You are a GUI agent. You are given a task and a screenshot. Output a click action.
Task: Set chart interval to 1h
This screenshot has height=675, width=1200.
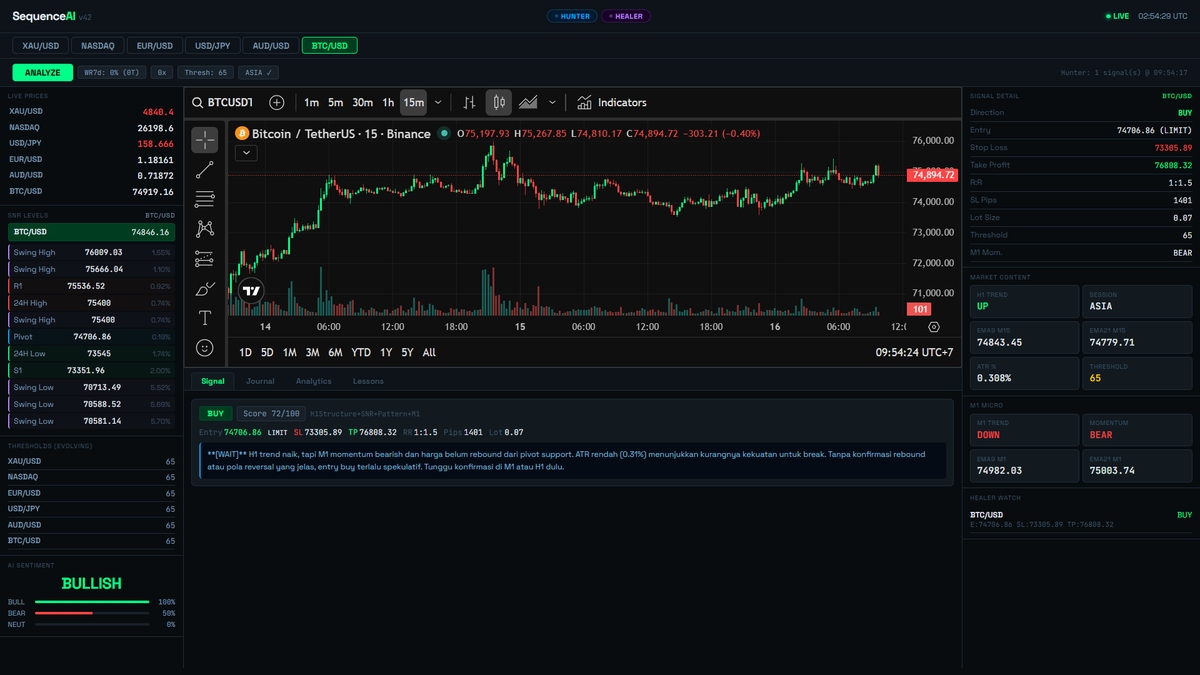pyautogui.click(x=388, y=102)
